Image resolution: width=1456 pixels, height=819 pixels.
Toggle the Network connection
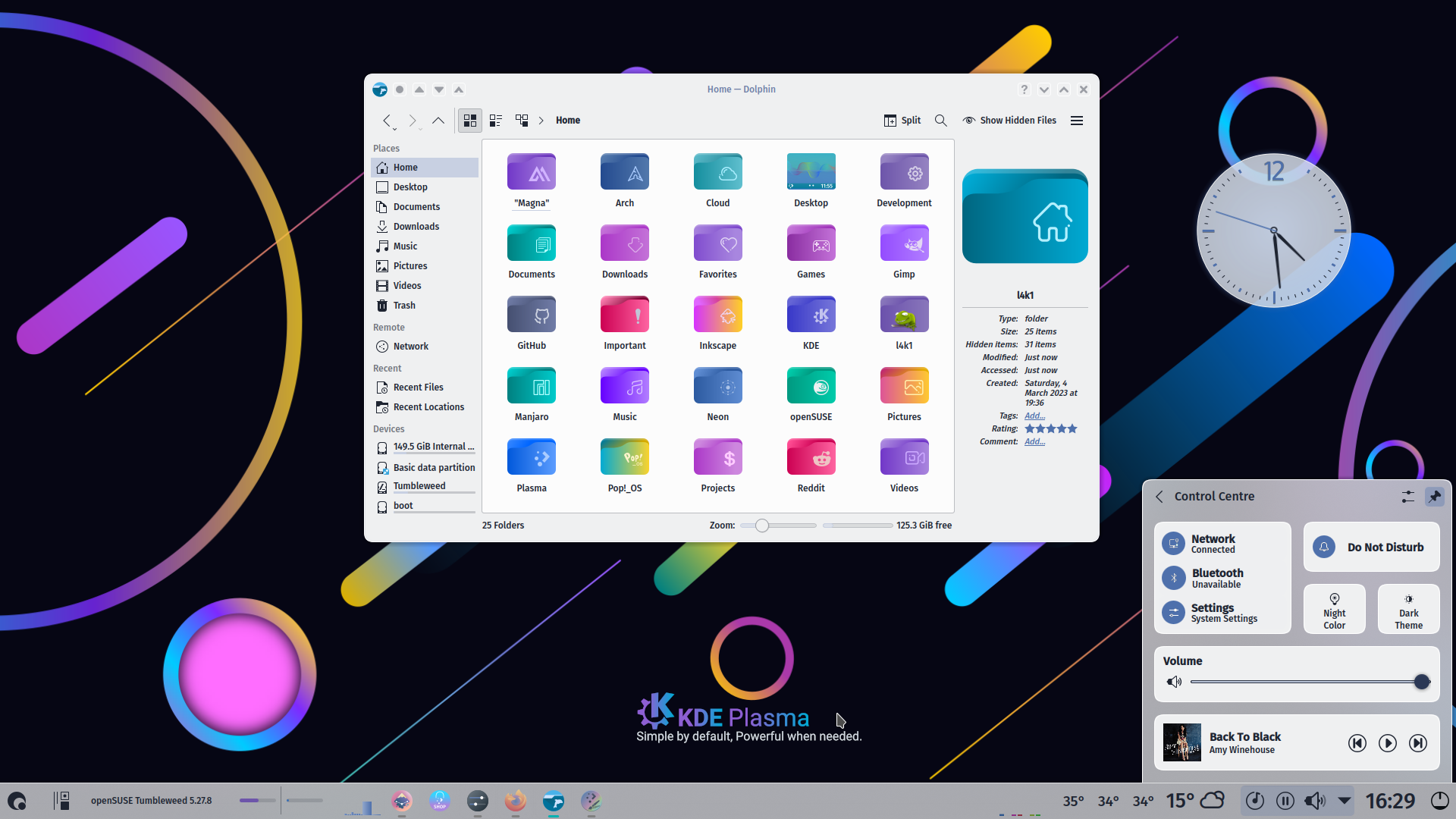click(x=1173, y=543)
